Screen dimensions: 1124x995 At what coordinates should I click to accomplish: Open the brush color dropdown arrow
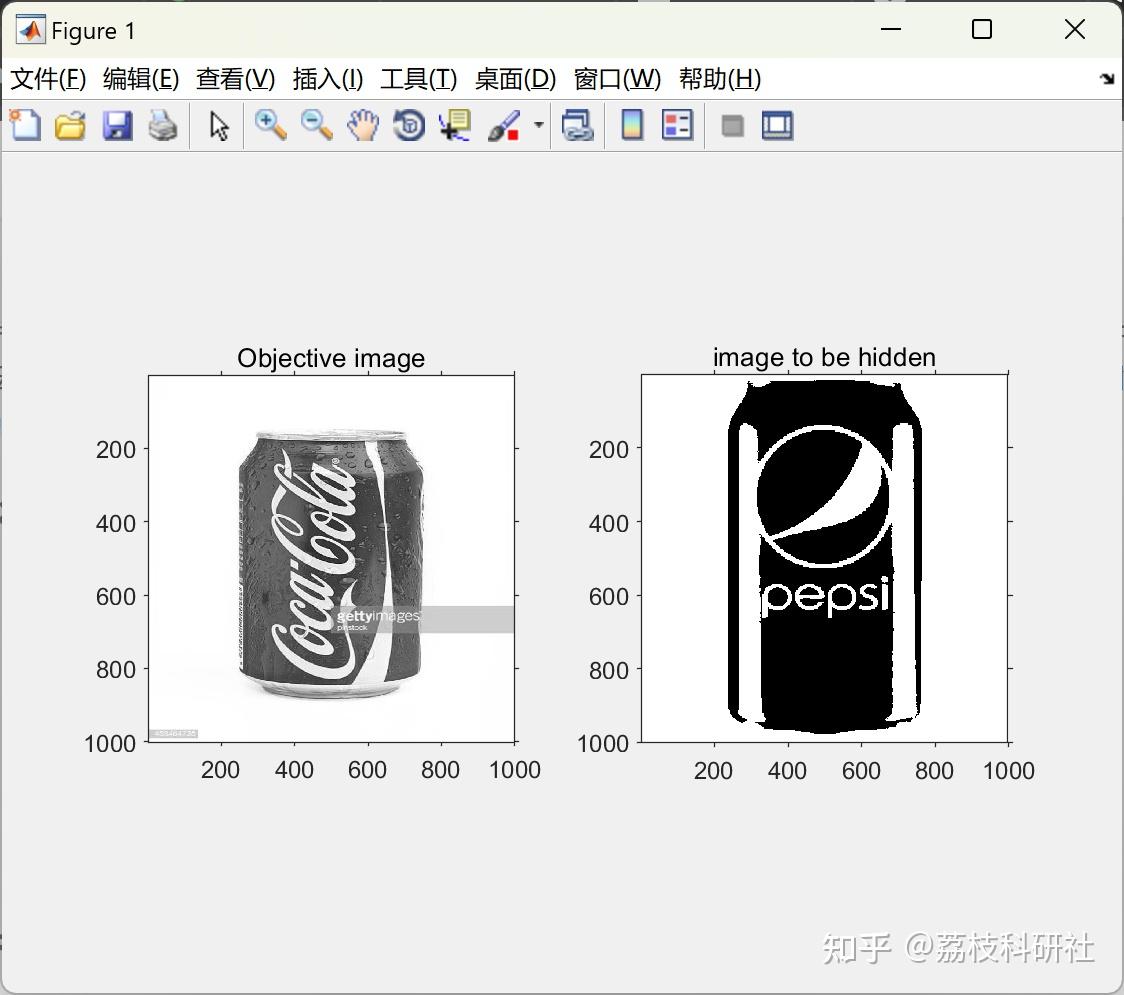click(537, 125)
